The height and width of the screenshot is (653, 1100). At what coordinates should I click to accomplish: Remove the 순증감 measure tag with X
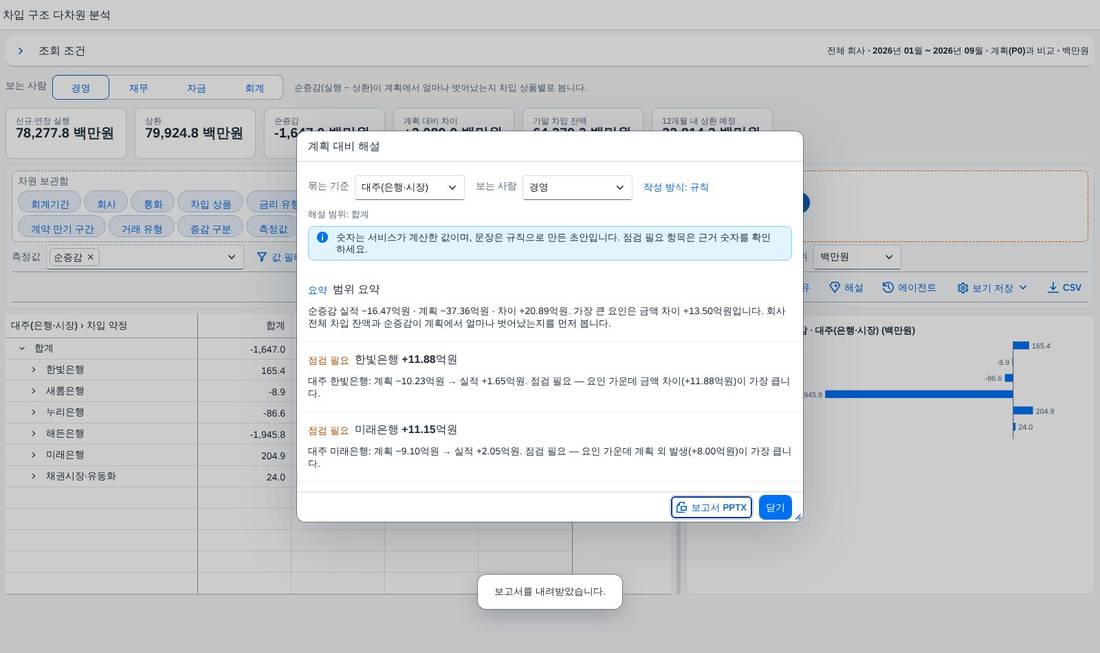coord(90,257)
